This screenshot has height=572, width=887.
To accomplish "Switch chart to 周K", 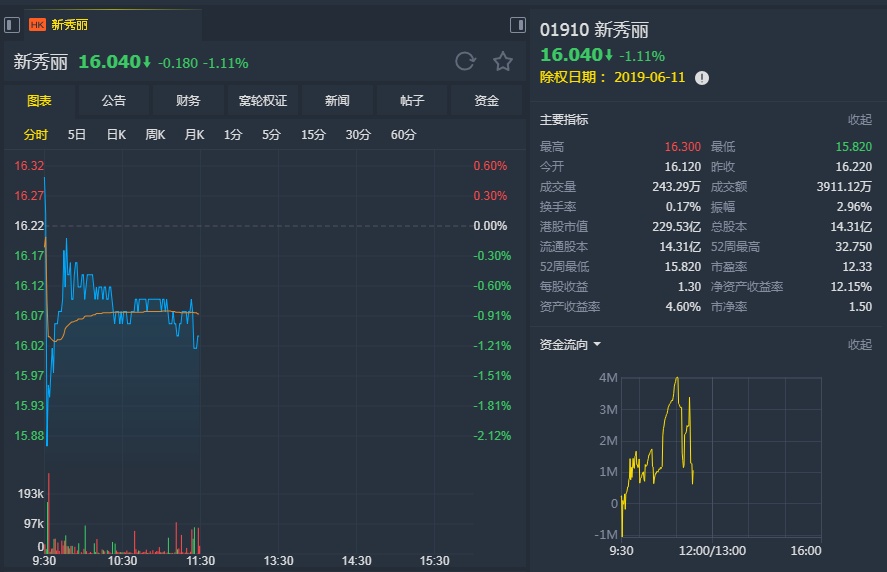I will [x=156, y=135].
